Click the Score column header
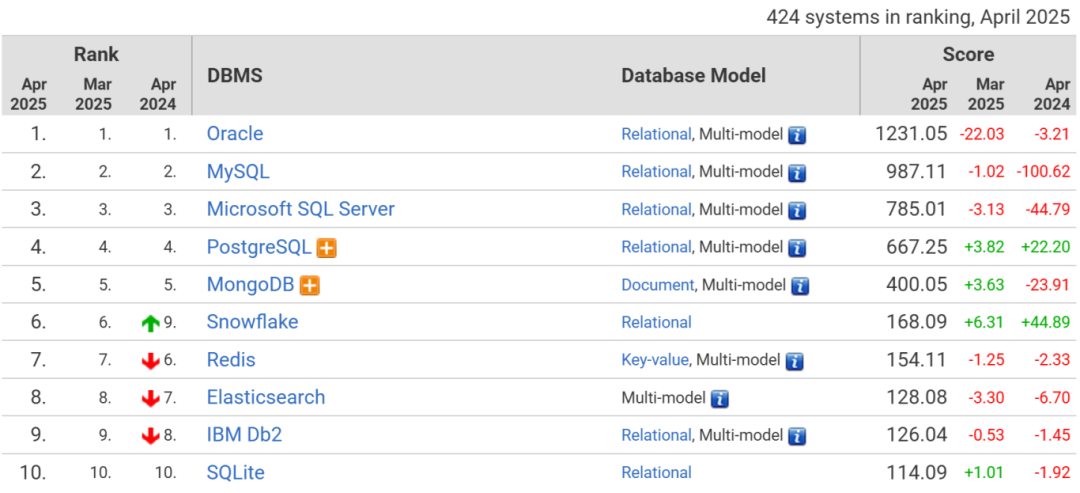Screen dimensions: 1080x493 967,55
